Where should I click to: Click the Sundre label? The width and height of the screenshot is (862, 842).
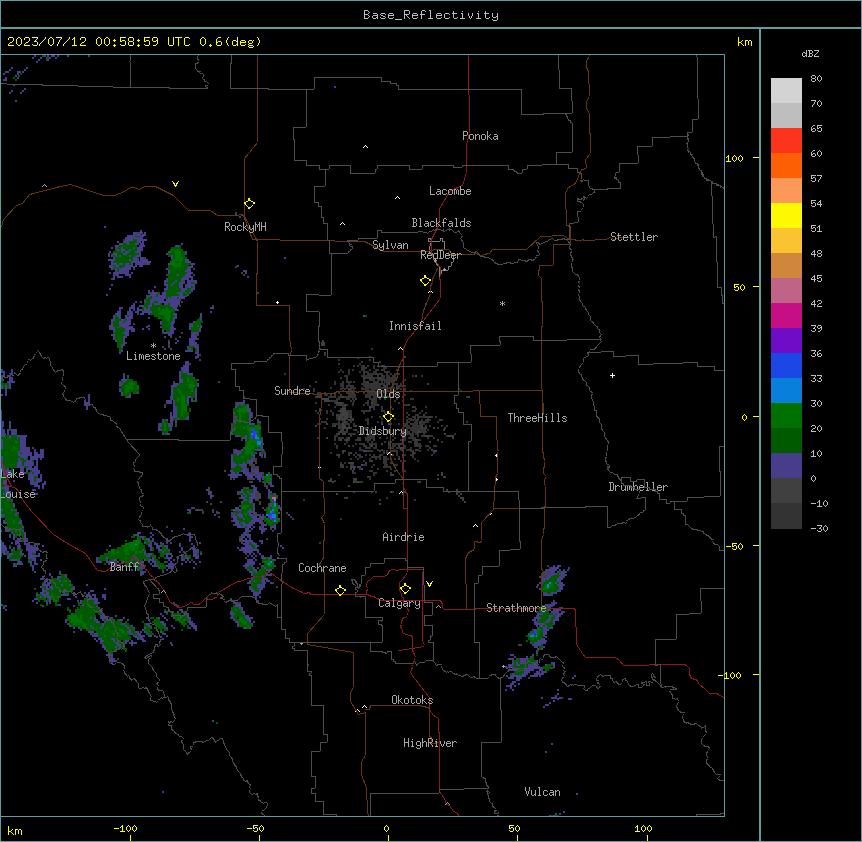(292, 391)
